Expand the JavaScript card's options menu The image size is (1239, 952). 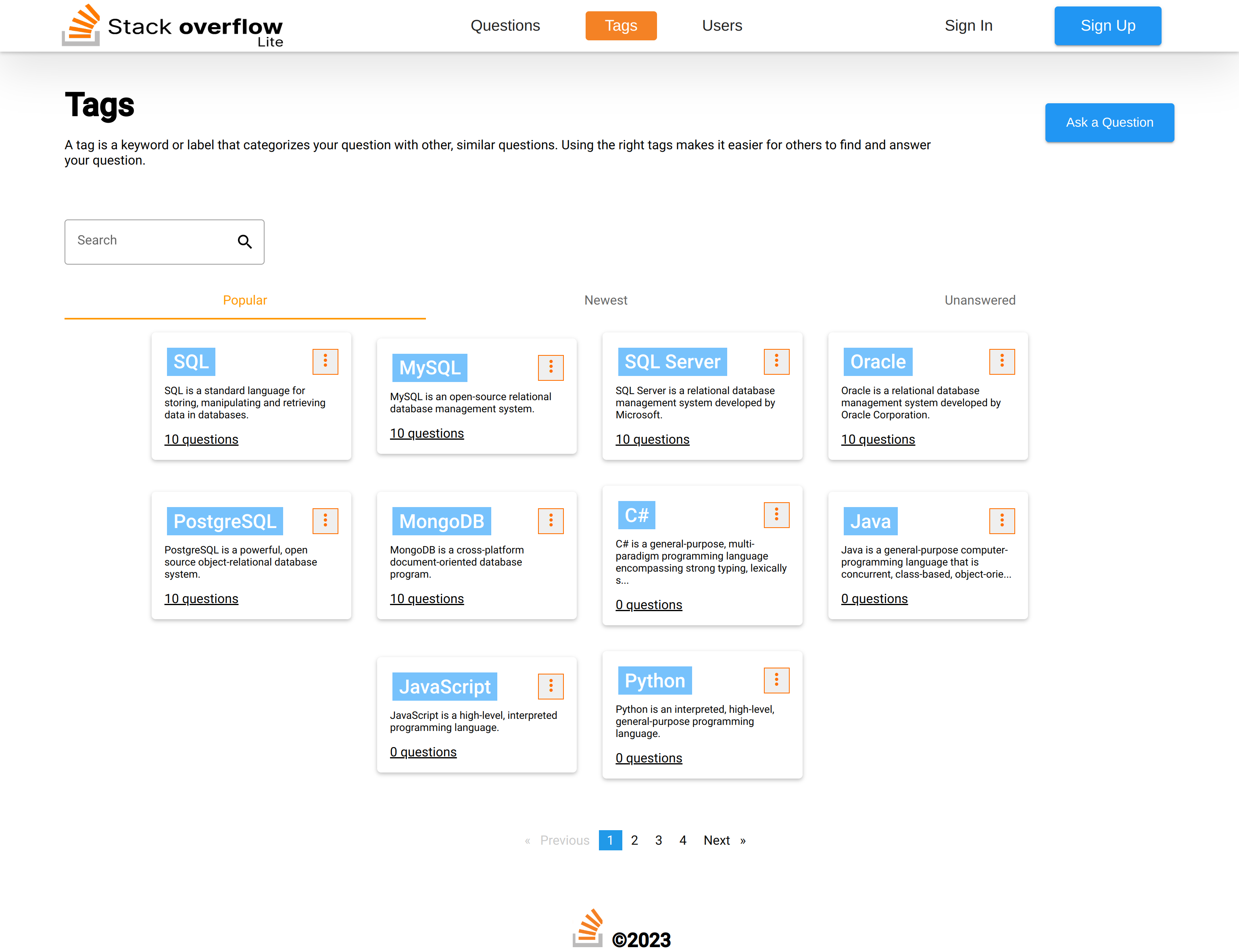[x=551, y=686]
